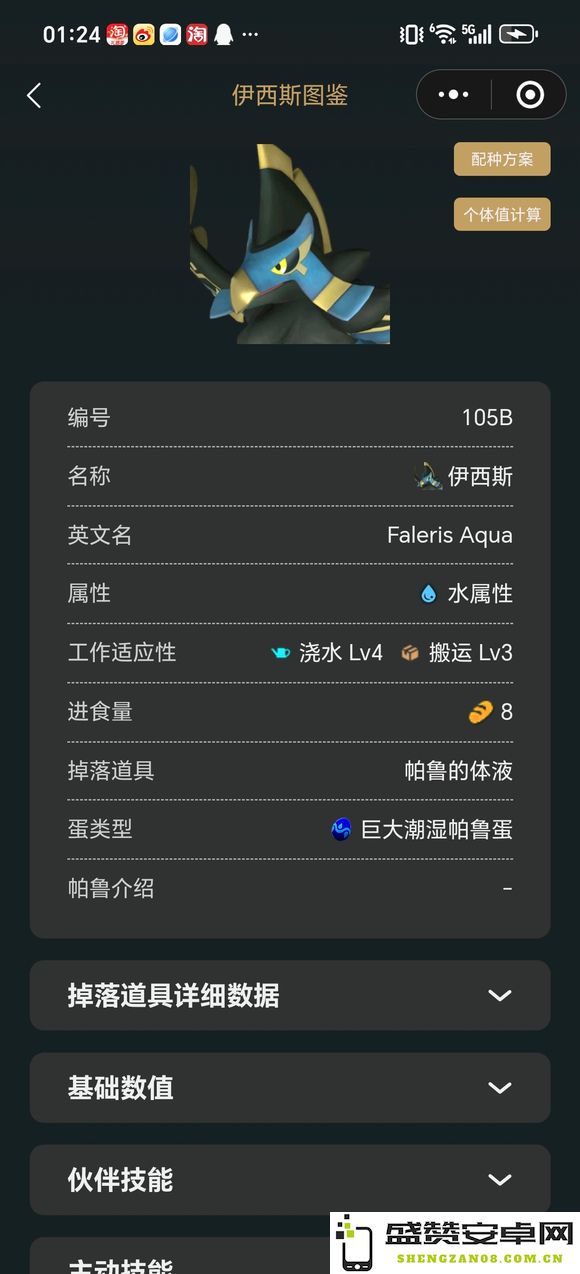Open the 个体值计算 IV calculator button
This screenshot has width=580, height=1274.
(502, 214)
